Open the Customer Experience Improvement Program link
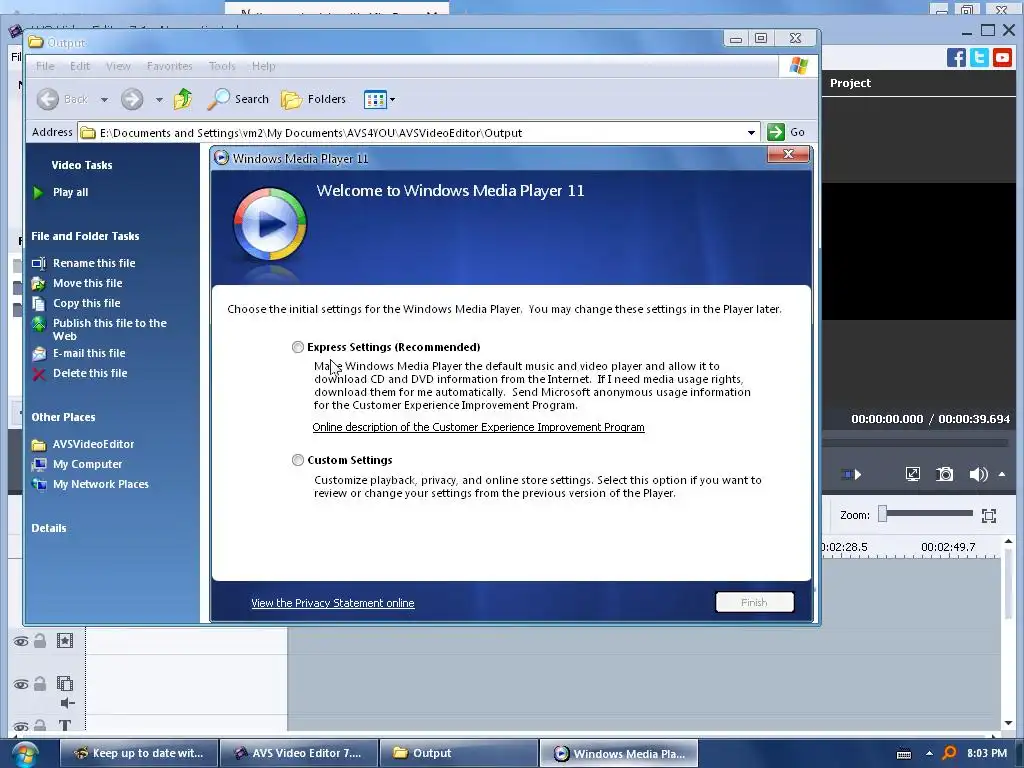The image size is (1024, 768). [478, 427]
